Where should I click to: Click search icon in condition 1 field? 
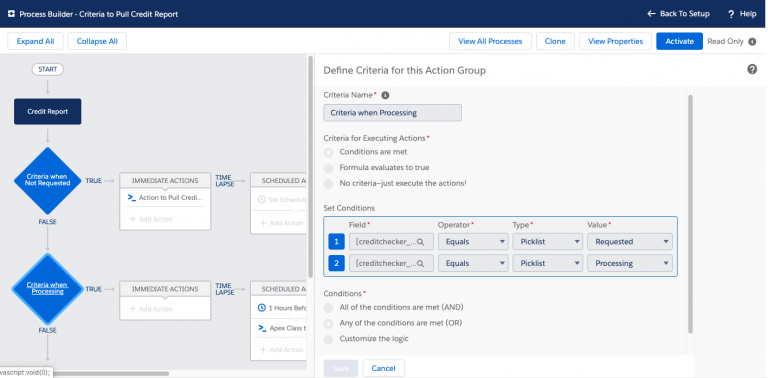420,242
